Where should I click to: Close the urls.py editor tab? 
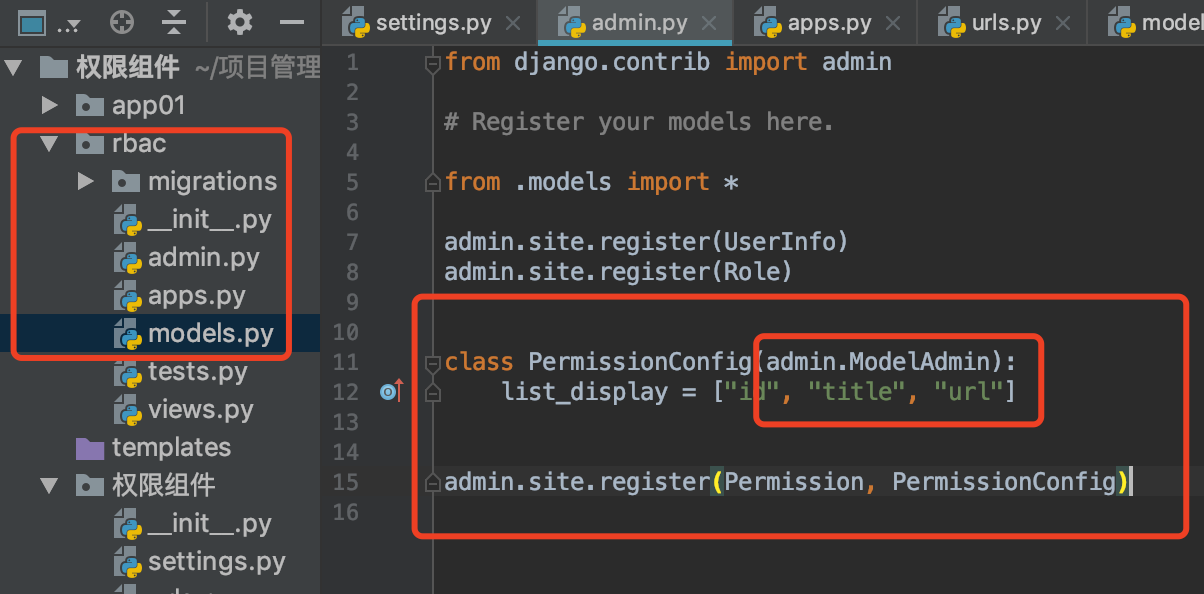point(1063,23)
